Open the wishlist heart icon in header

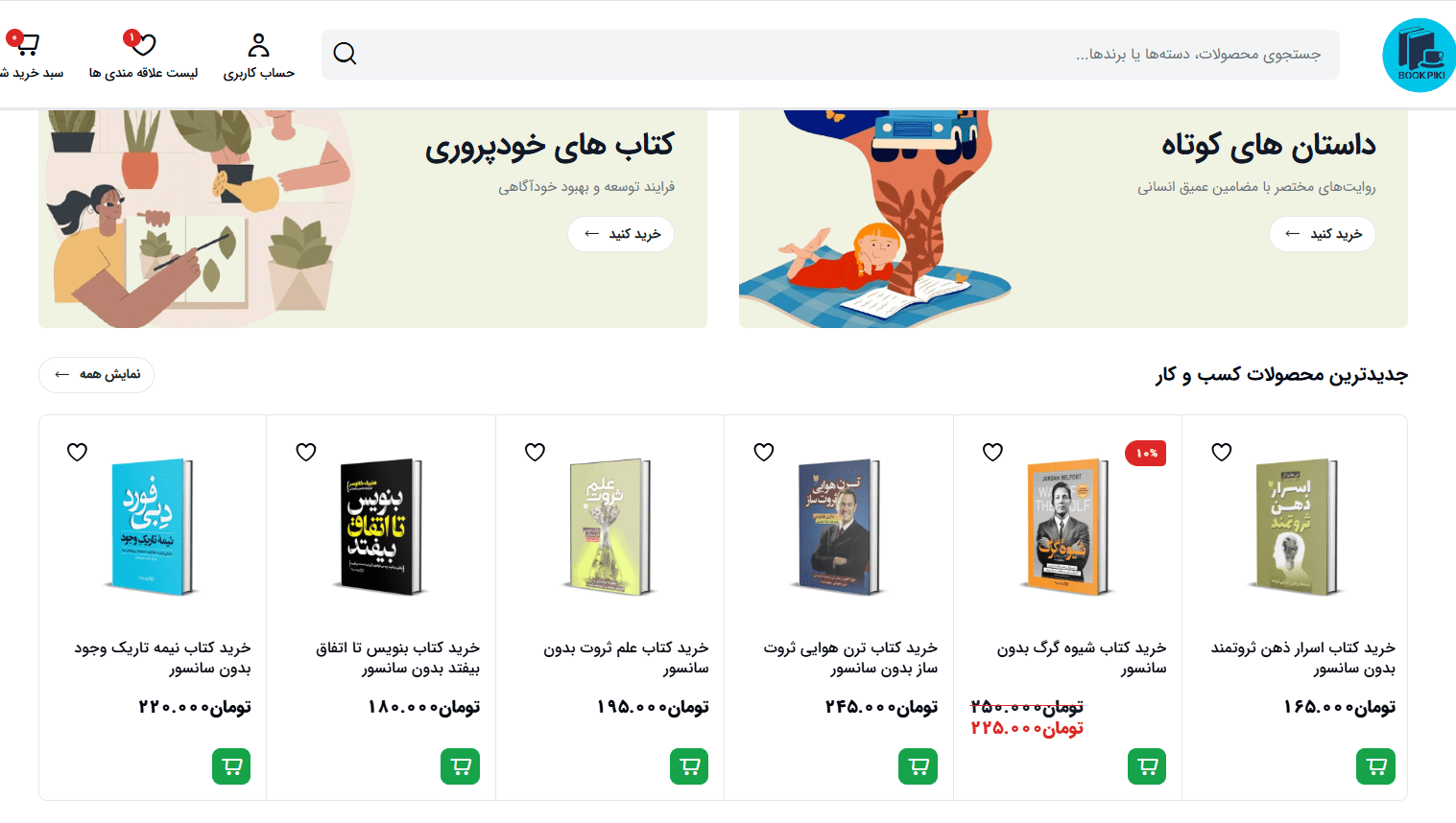click(x=143, y=44)
